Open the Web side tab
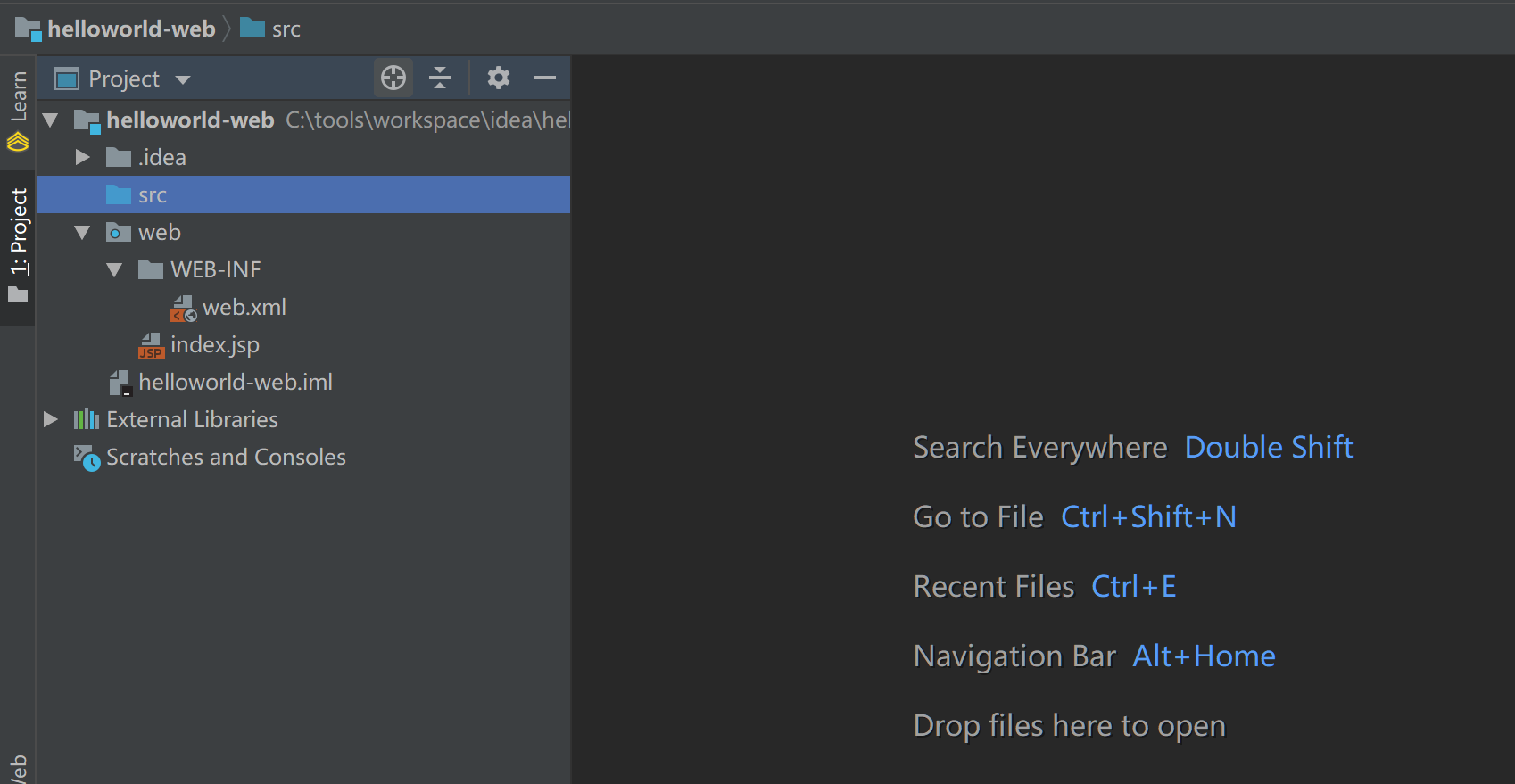 click(x=18, y=769)
